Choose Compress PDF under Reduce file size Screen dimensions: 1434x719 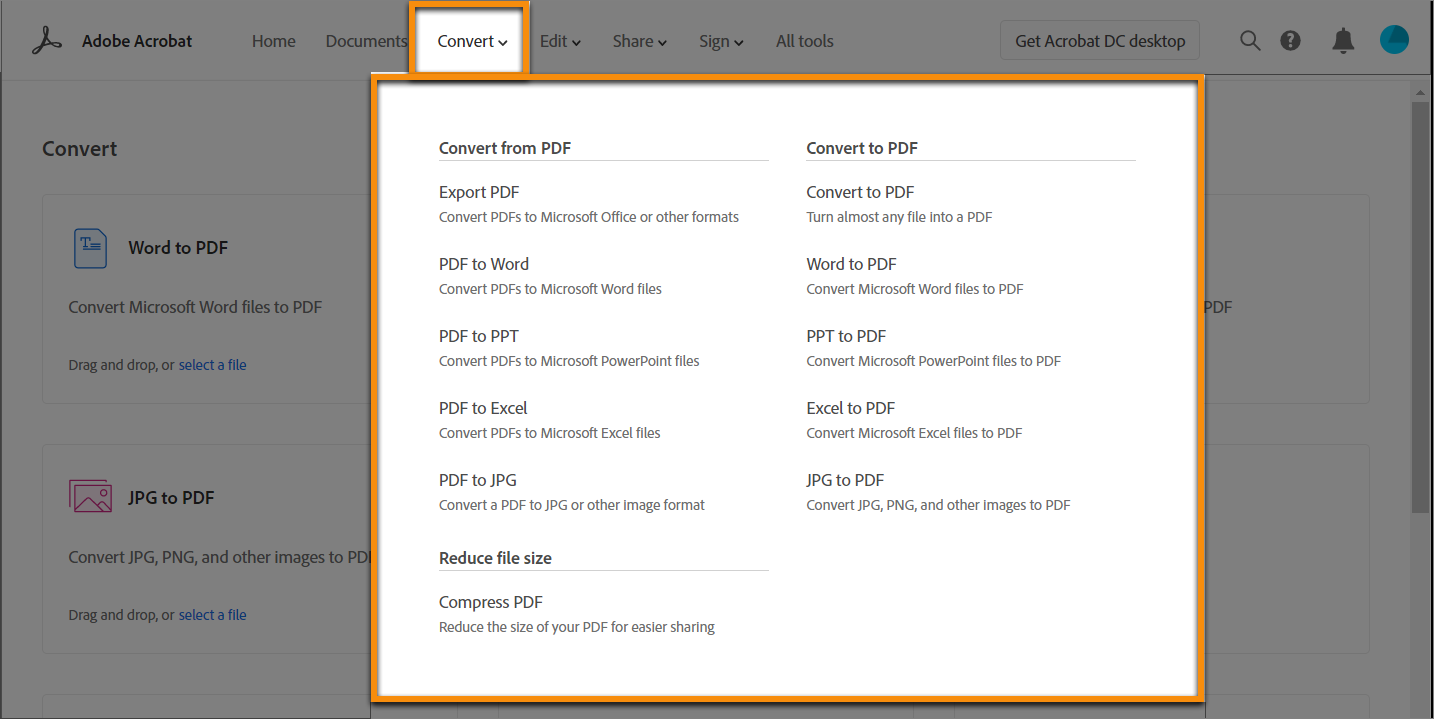(x=490, y=602)
